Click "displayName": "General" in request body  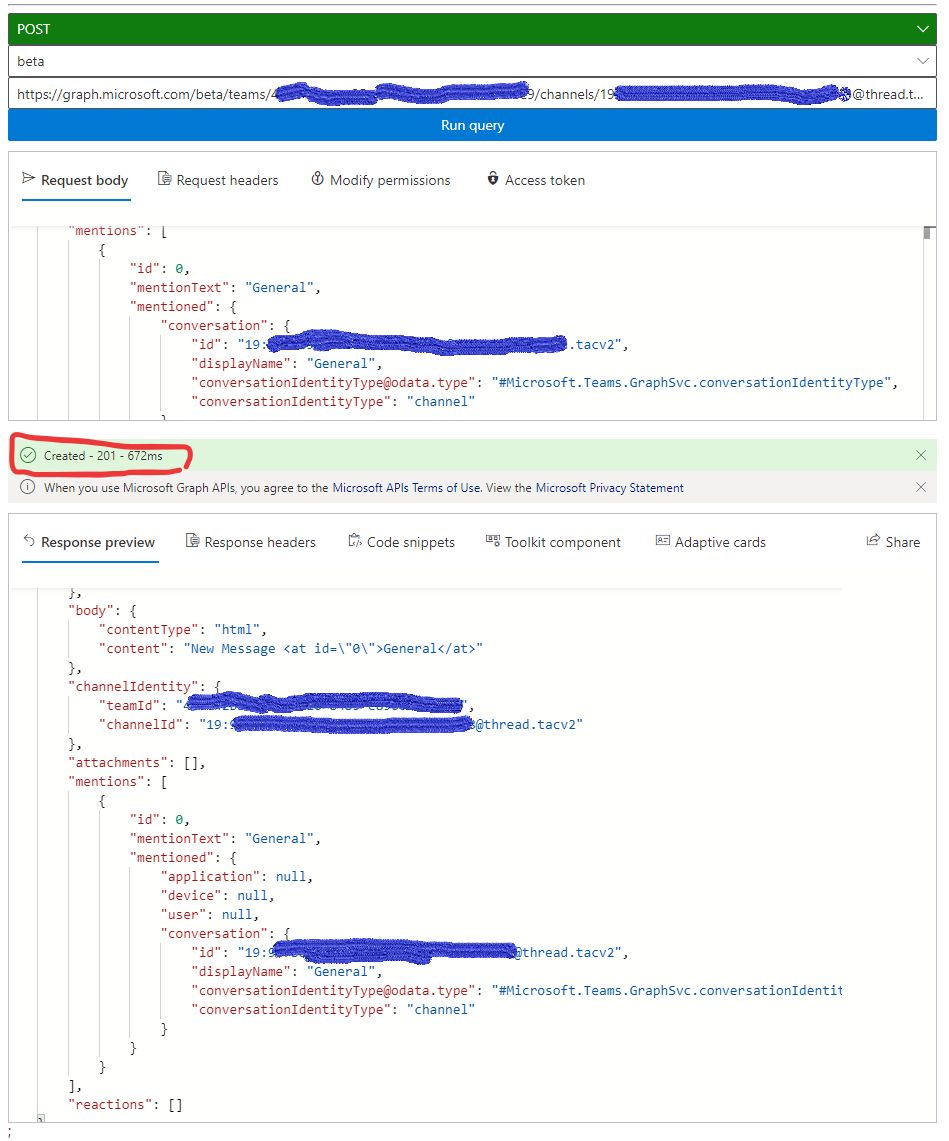coord(287,363)
